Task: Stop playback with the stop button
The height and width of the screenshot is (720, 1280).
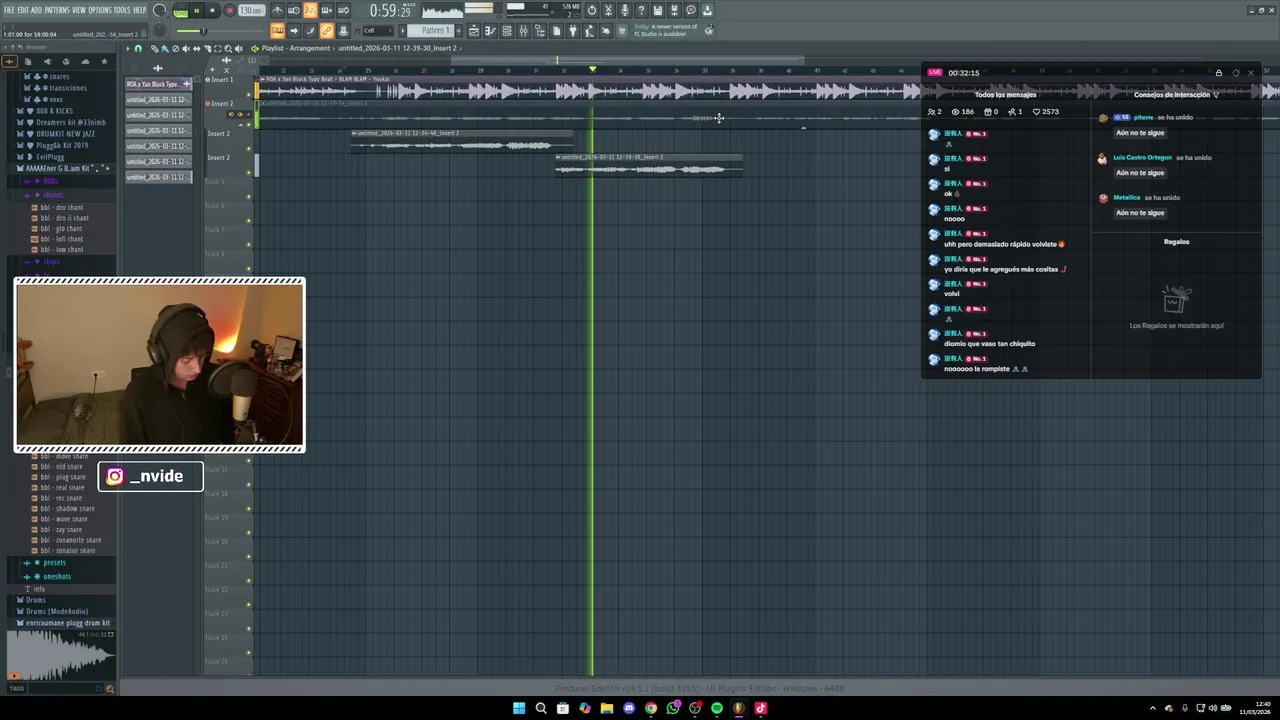Action: coord(212,10)
